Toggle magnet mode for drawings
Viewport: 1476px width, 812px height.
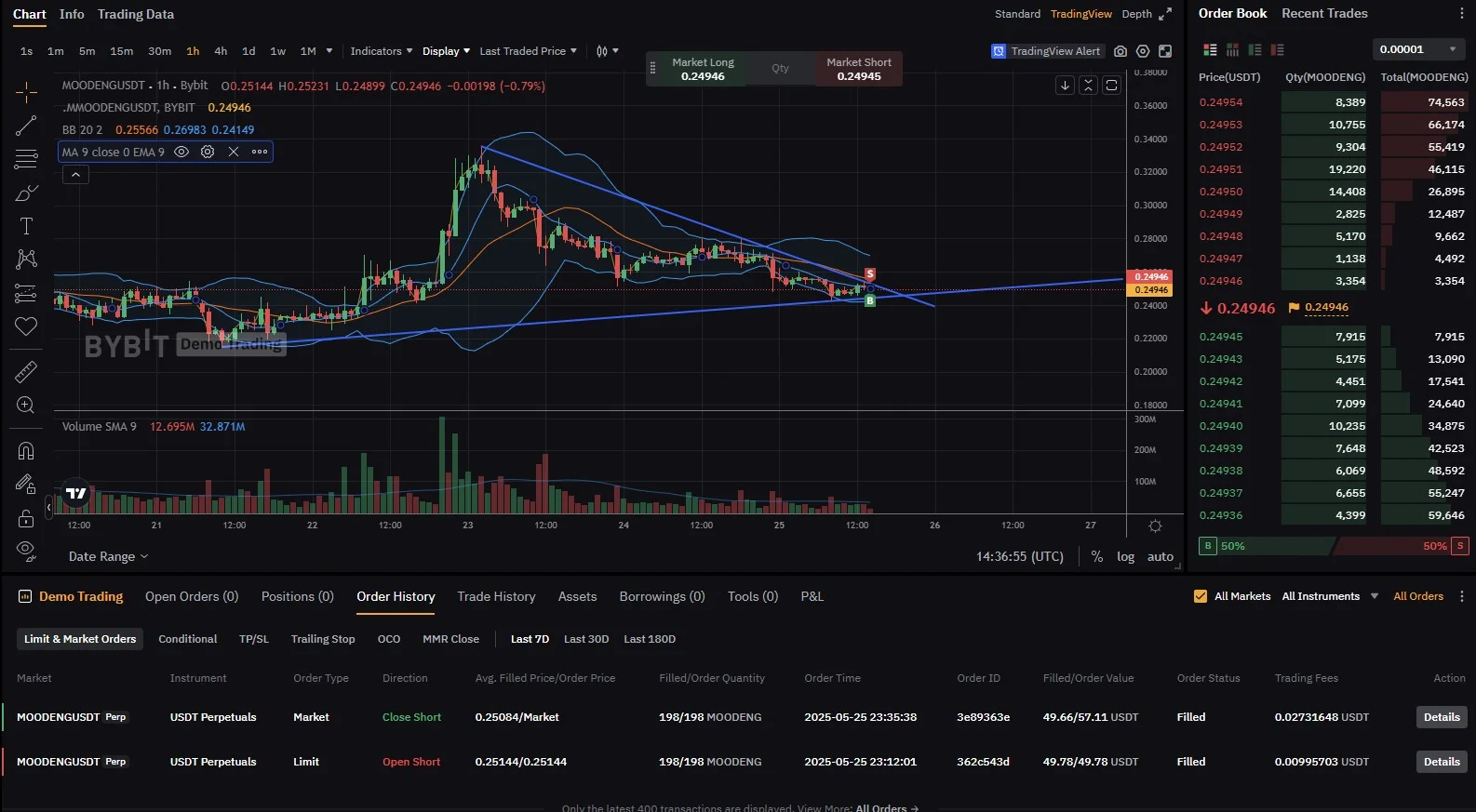pyautogui.click(x=26, y=451)
